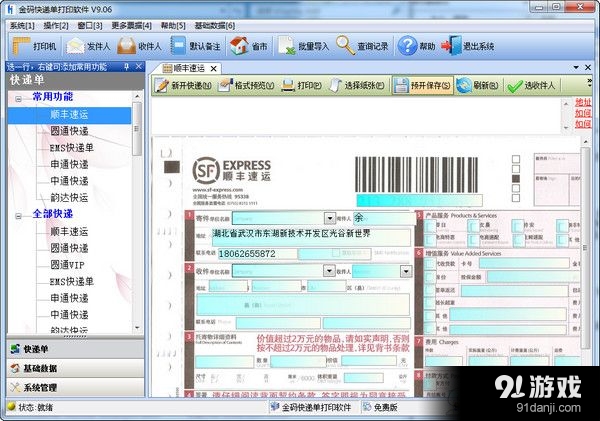Screen dimensions: 600x421
Task: Open the 收件人 recipient inbox icon
Action: (127, 46)
